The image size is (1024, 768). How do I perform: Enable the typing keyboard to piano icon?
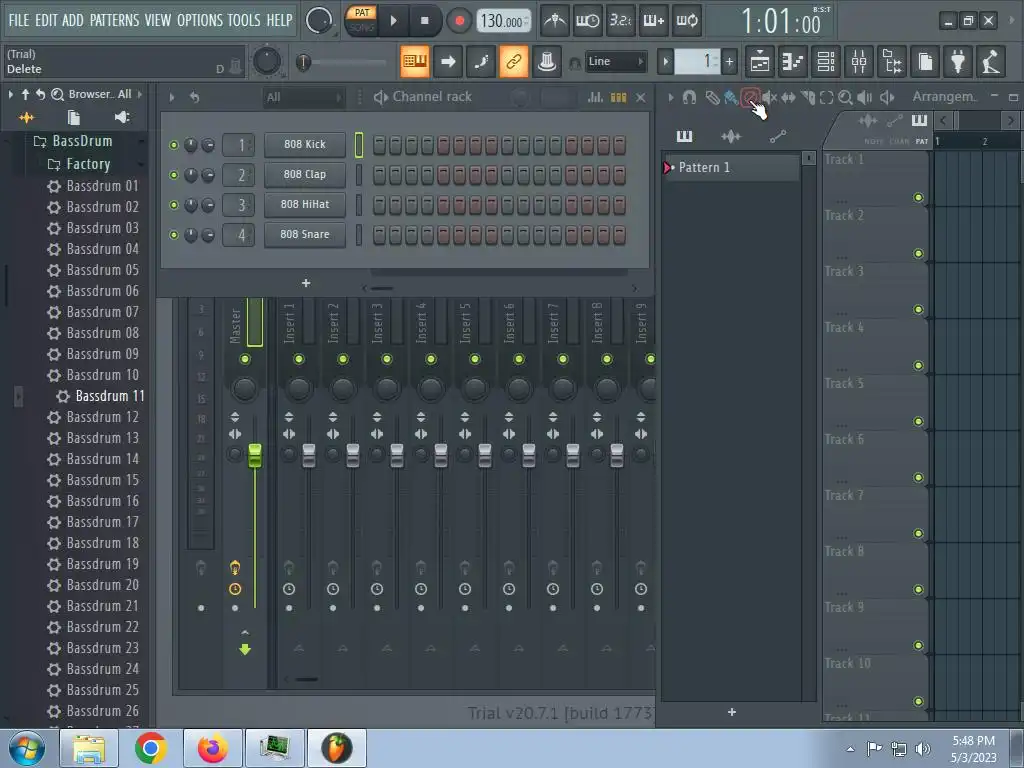(415, 61)
